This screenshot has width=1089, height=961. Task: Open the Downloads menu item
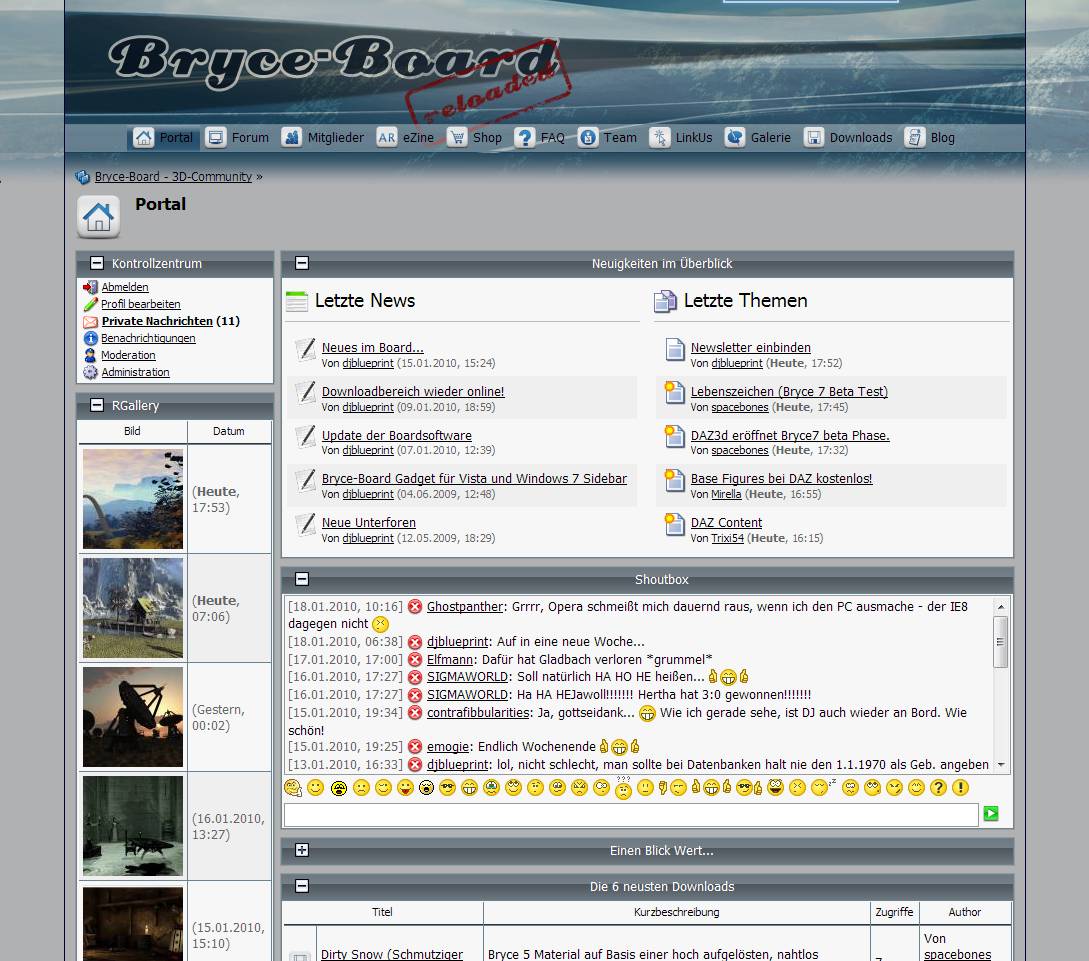pyautogui.click(x=861, y=137)
